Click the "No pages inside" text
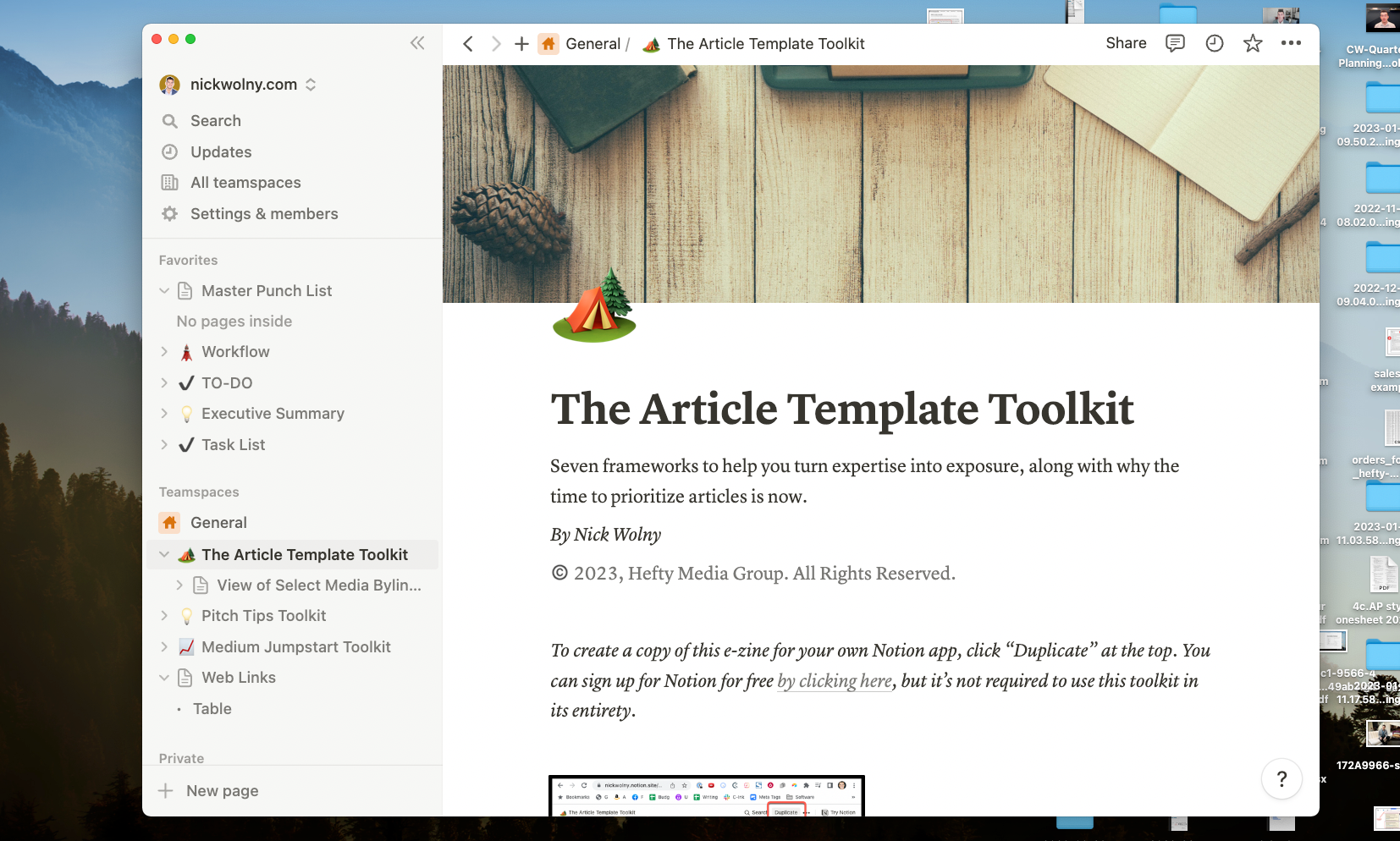 point(234,322)
